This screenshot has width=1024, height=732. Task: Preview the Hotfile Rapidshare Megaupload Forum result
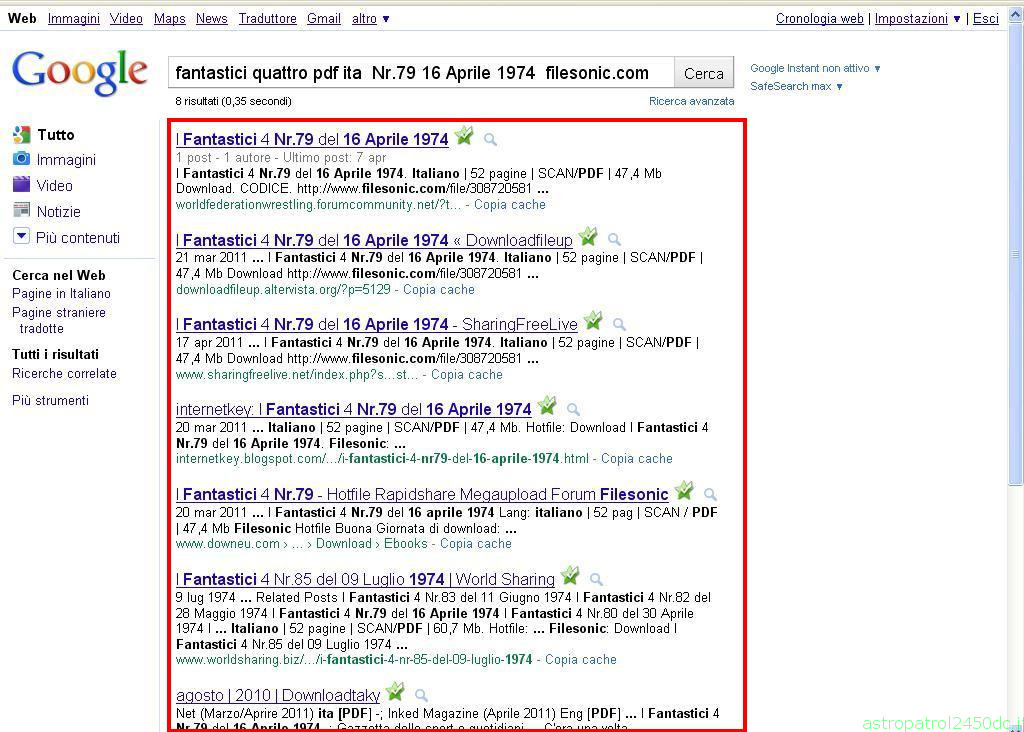[x=711, y=494]
